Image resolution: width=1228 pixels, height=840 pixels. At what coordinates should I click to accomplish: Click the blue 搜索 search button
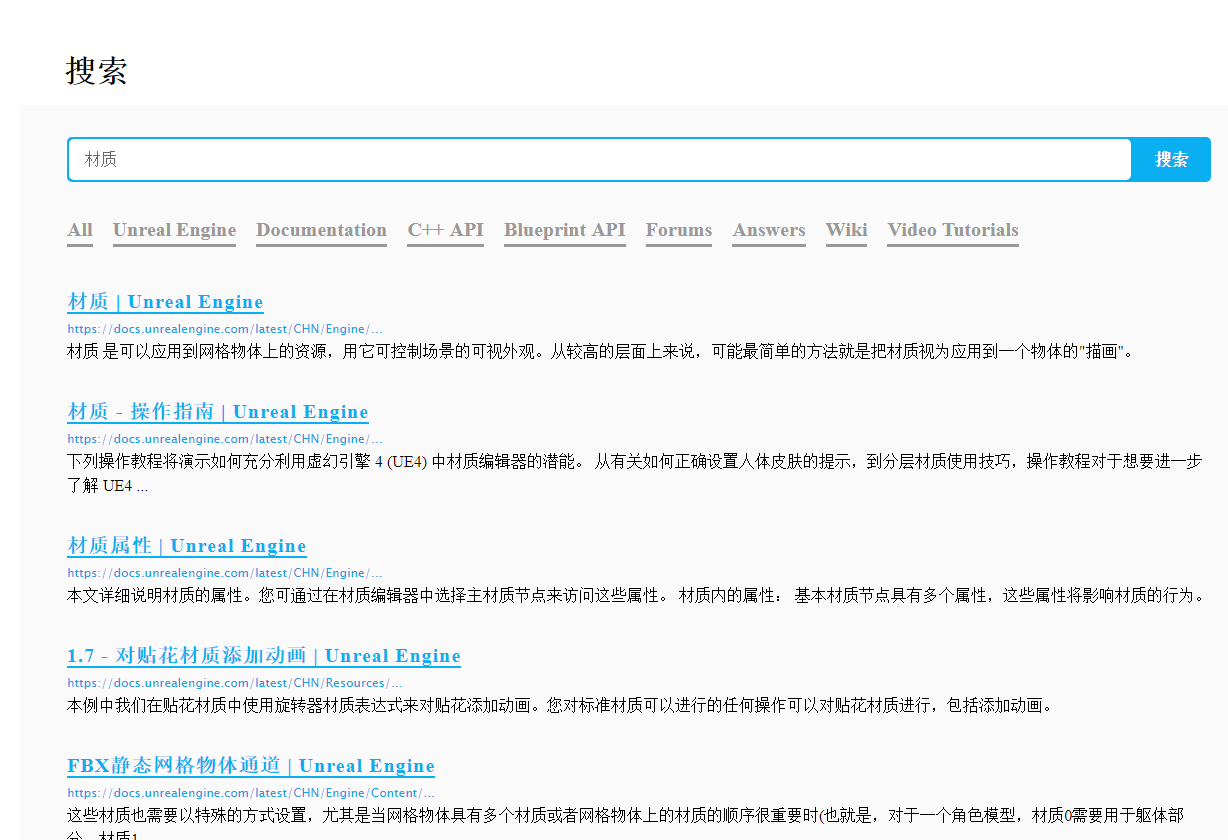click(1171, 159)
